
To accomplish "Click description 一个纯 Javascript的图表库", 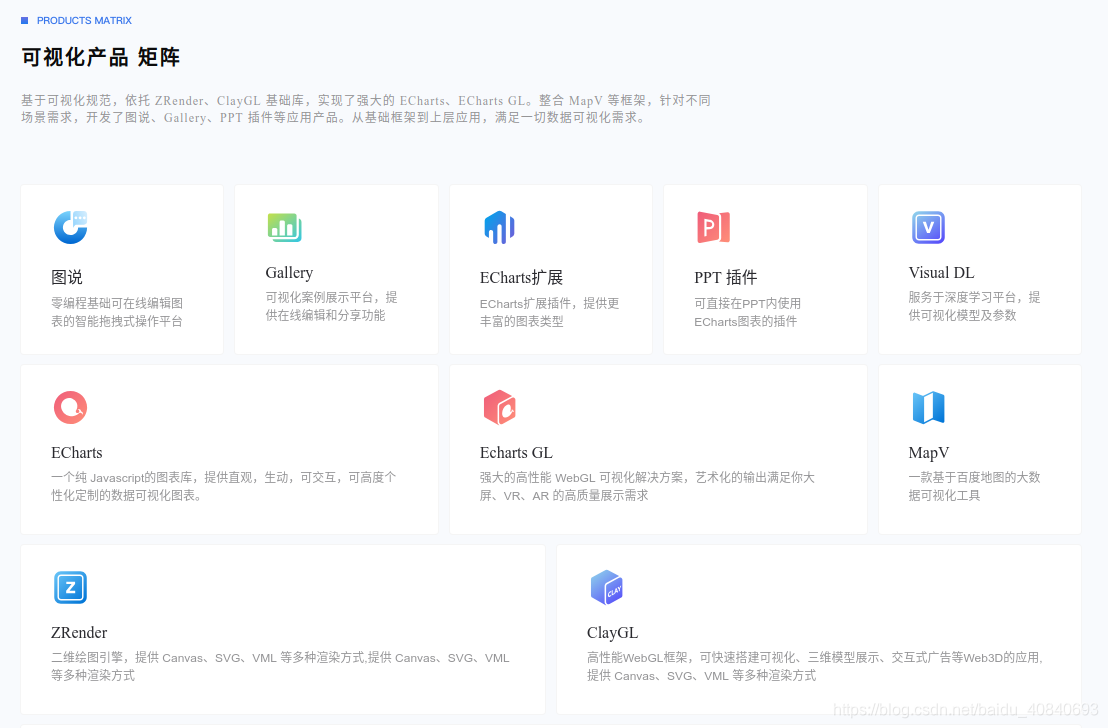I will [223, 486].
